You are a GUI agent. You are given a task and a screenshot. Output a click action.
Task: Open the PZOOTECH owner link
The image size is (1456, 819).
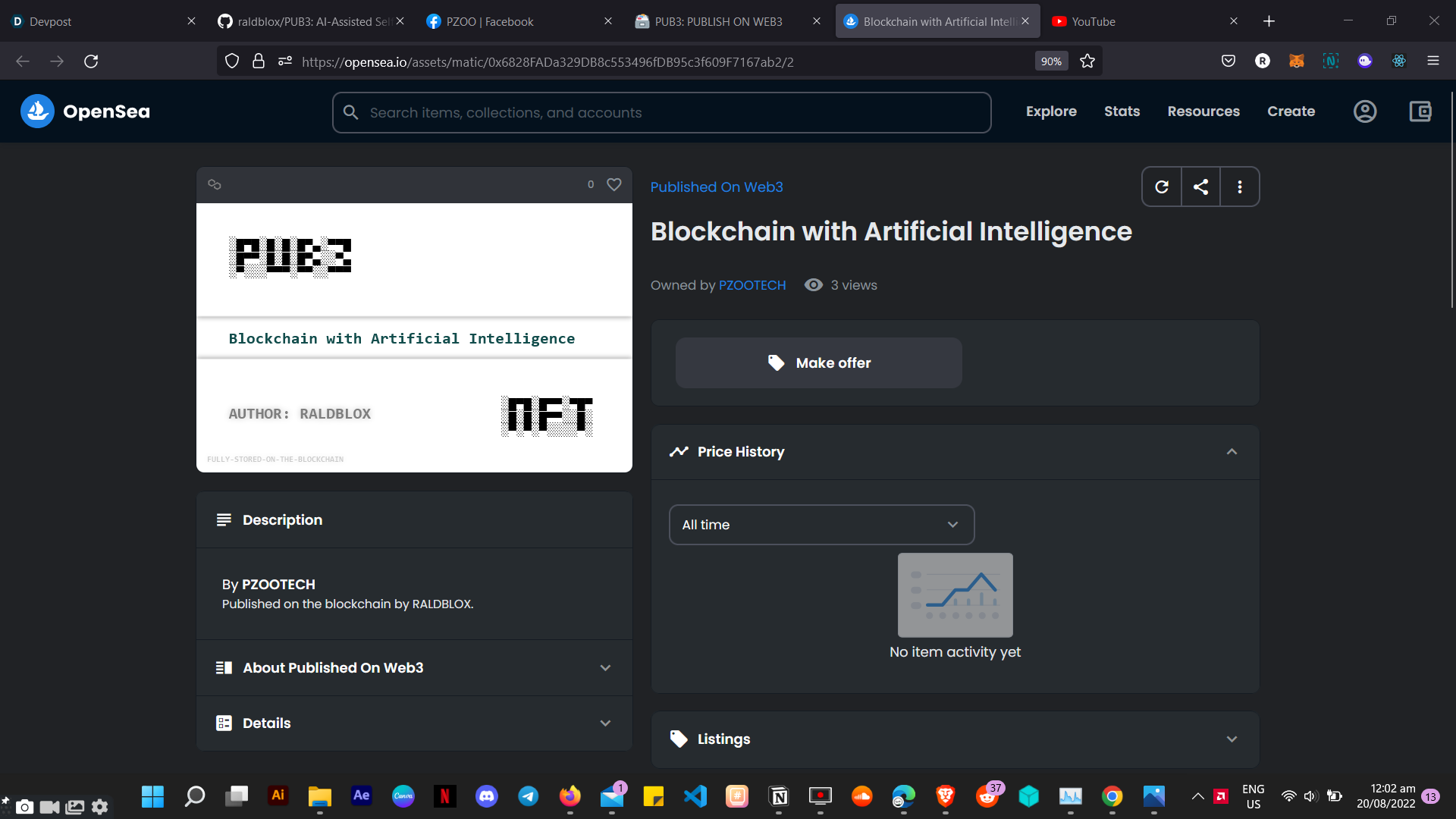point(752,285)
